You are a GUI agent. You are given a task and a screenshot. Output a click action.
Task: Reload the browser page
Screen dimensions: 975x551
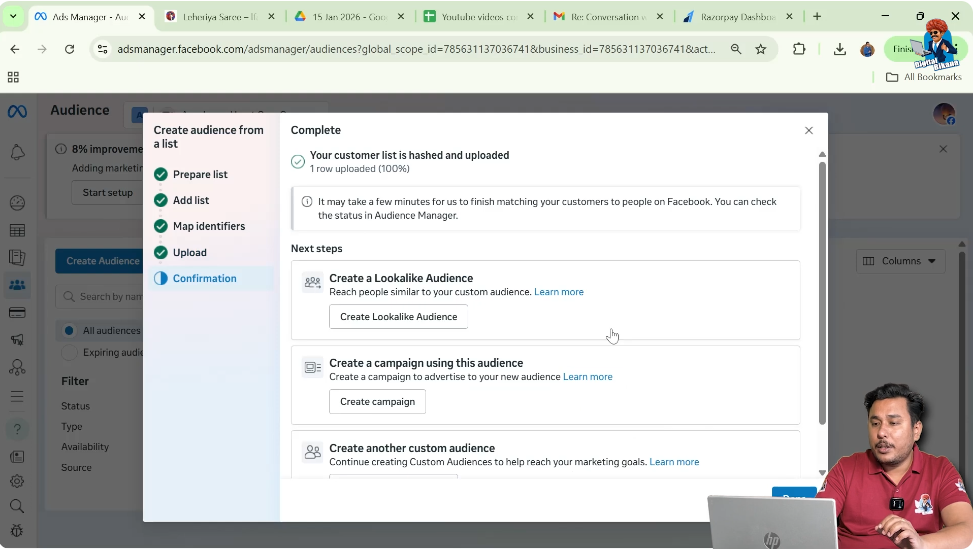point(70,49)
